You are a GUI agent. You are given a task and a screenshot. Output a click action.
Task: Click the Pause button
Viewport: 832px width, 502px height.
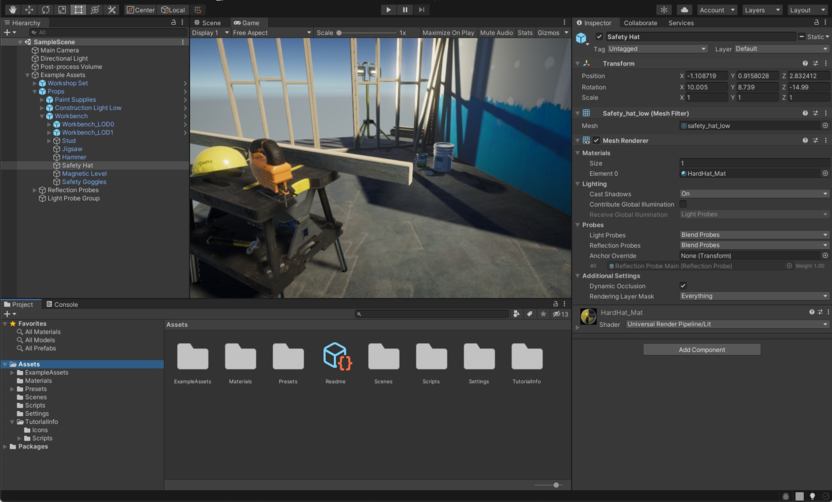tap(405, 9)
